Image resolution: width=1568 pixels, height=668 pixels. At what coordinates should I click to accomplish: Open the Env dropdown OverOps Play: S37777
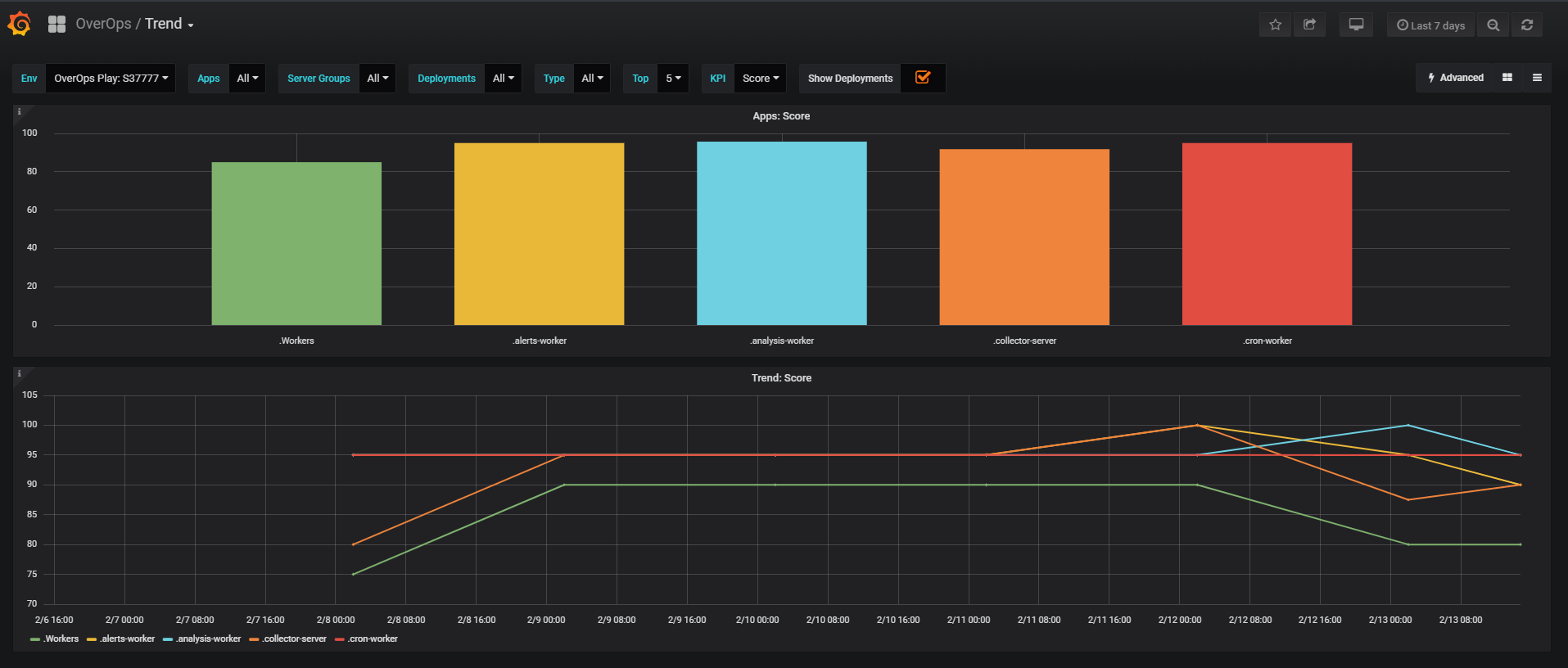click(111, 79)
